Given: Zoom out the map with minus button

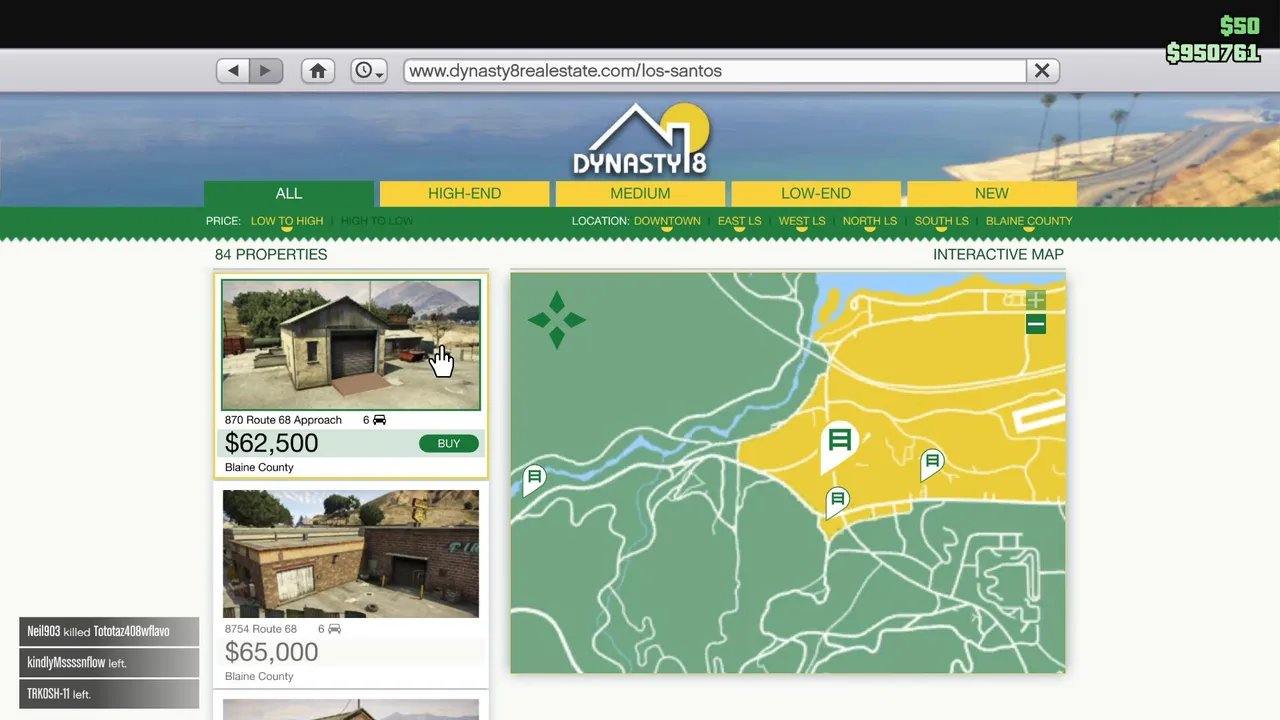Looking at the screenshot, I should (1036, 324).
